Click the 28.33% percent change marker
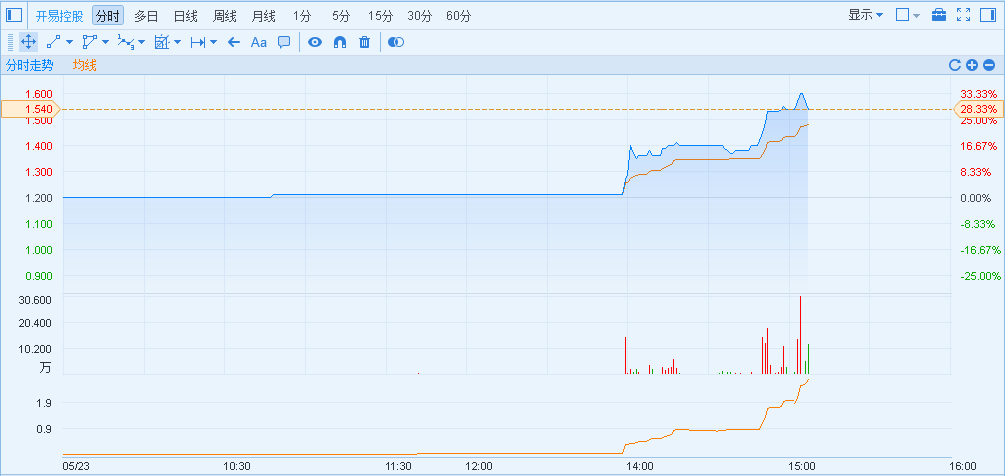The image size is (1005, 476). point(979,109)
